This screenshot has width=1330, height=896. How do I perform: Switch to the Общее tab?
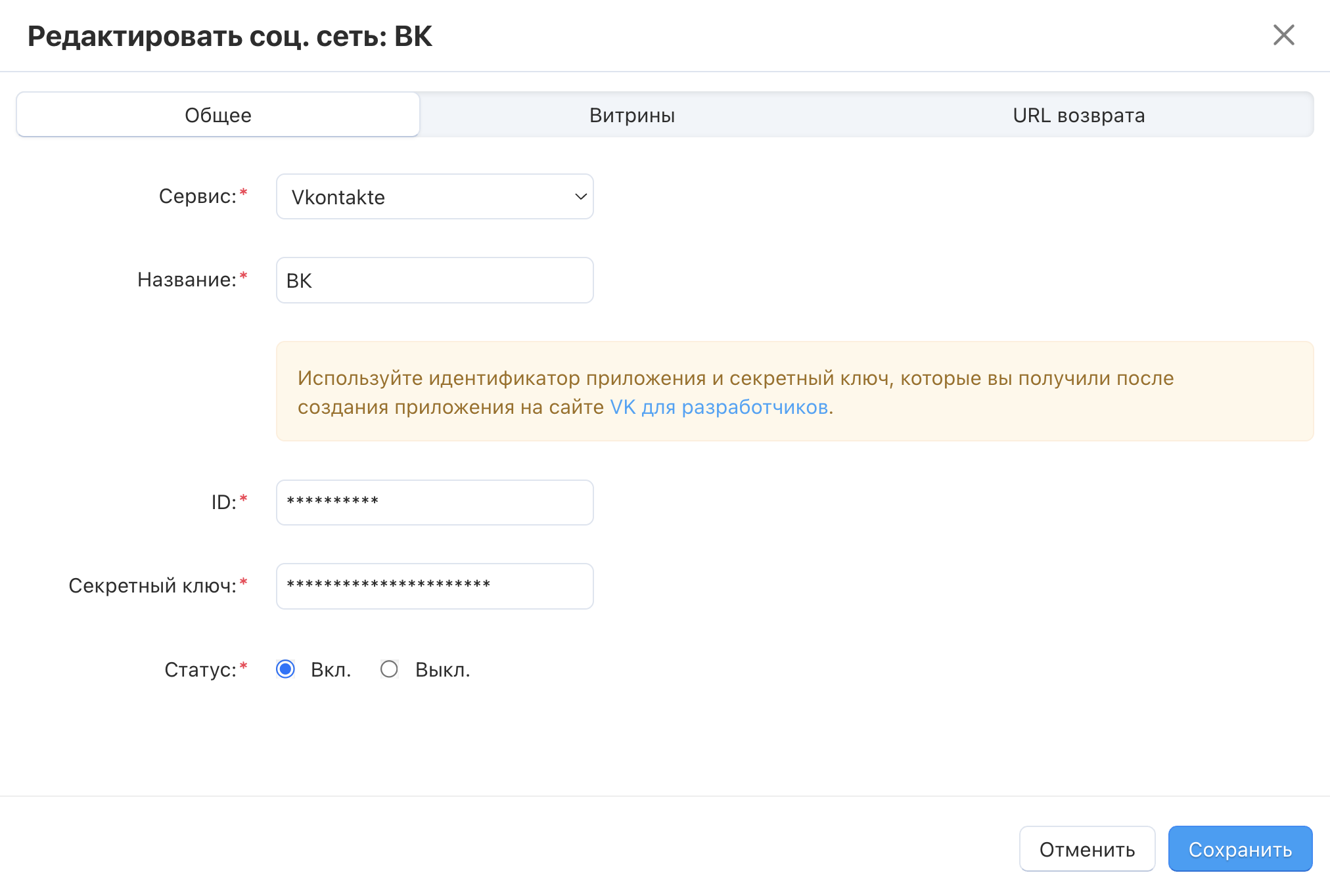coord(218,115)
